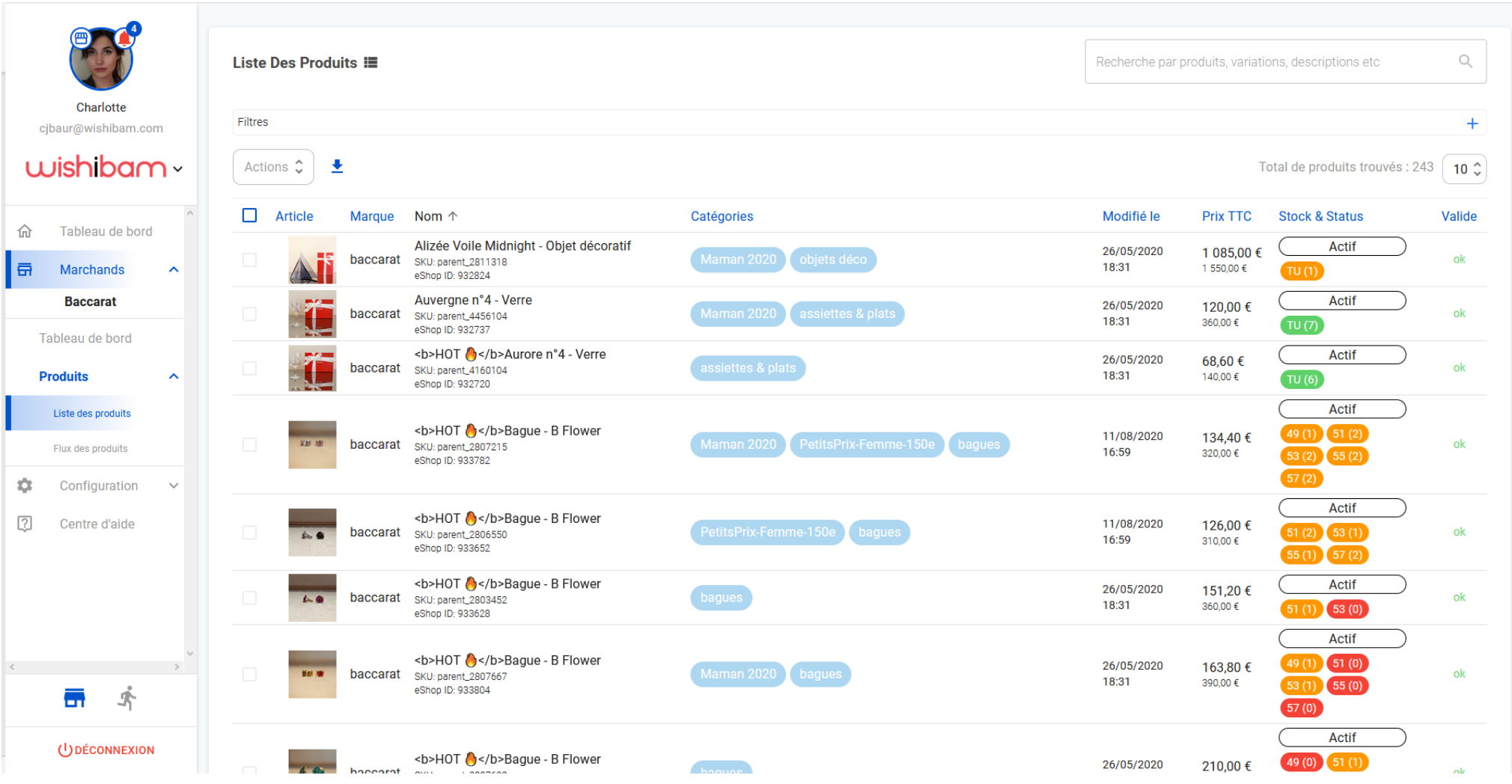Image resolution: width=1512 pixels, height=784 pixels.
Task: Click the store icon at the sidebar bottom
Action: point(74,698)
